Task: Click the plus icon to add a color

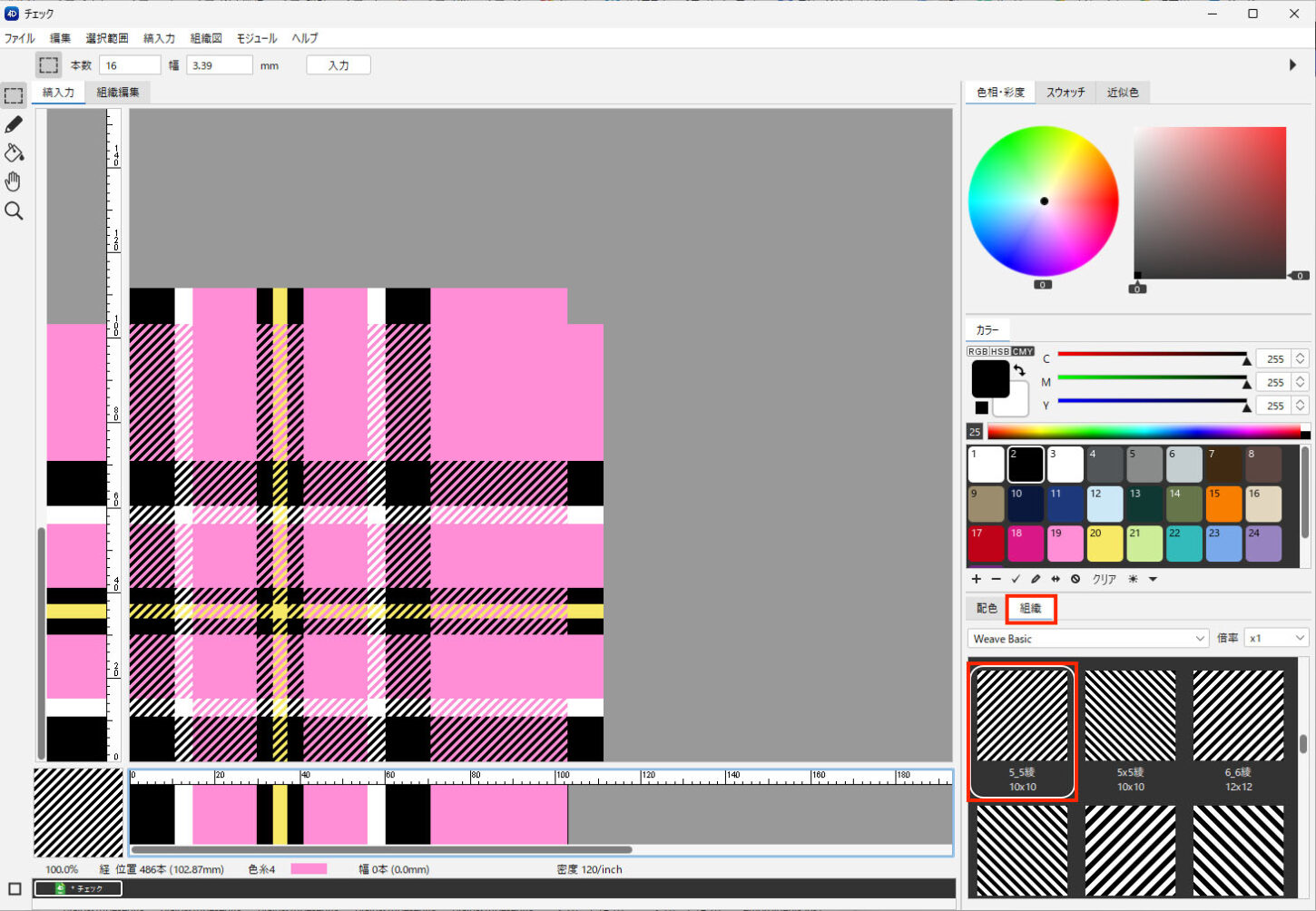Action: tap(976, 579)
